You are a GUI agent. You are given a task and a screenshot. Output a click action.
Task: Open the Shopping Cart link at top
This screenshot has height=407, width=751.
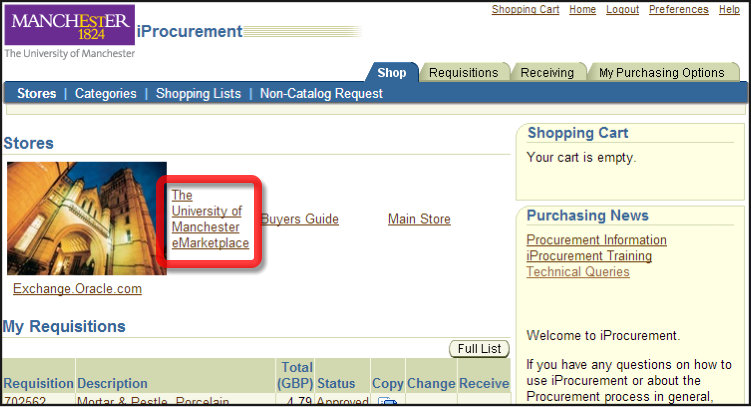525,10
